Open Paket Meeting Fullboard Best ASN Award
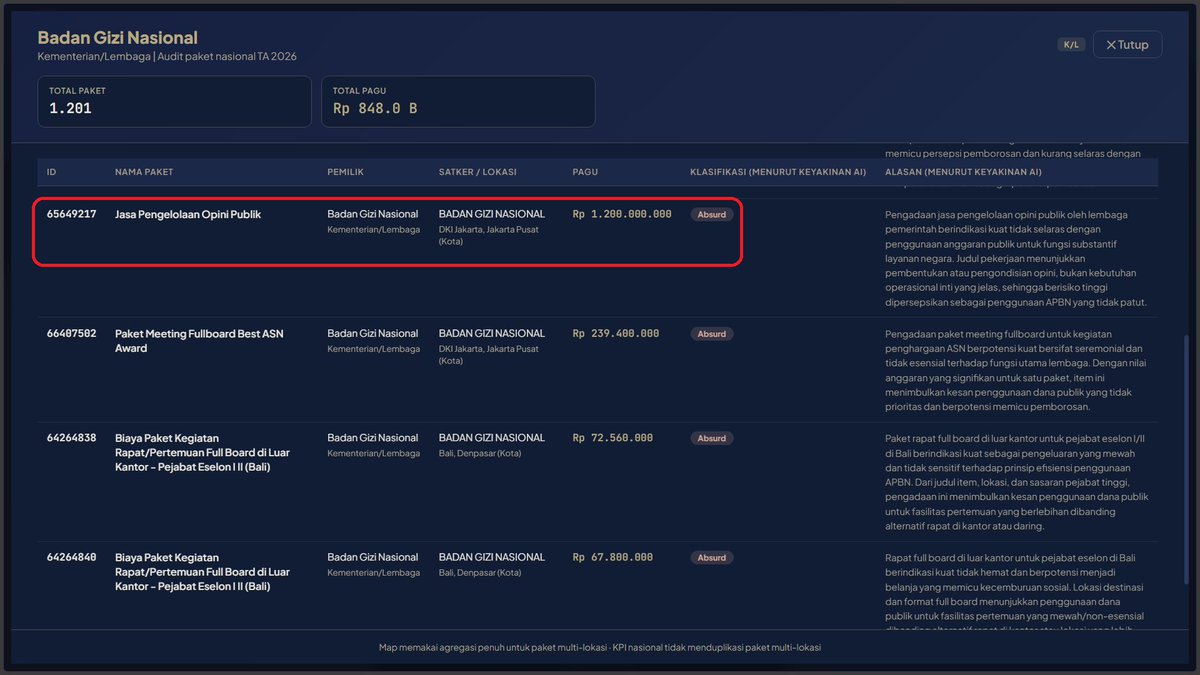The height and width of the screenshot is (675, 1200). 199,341
